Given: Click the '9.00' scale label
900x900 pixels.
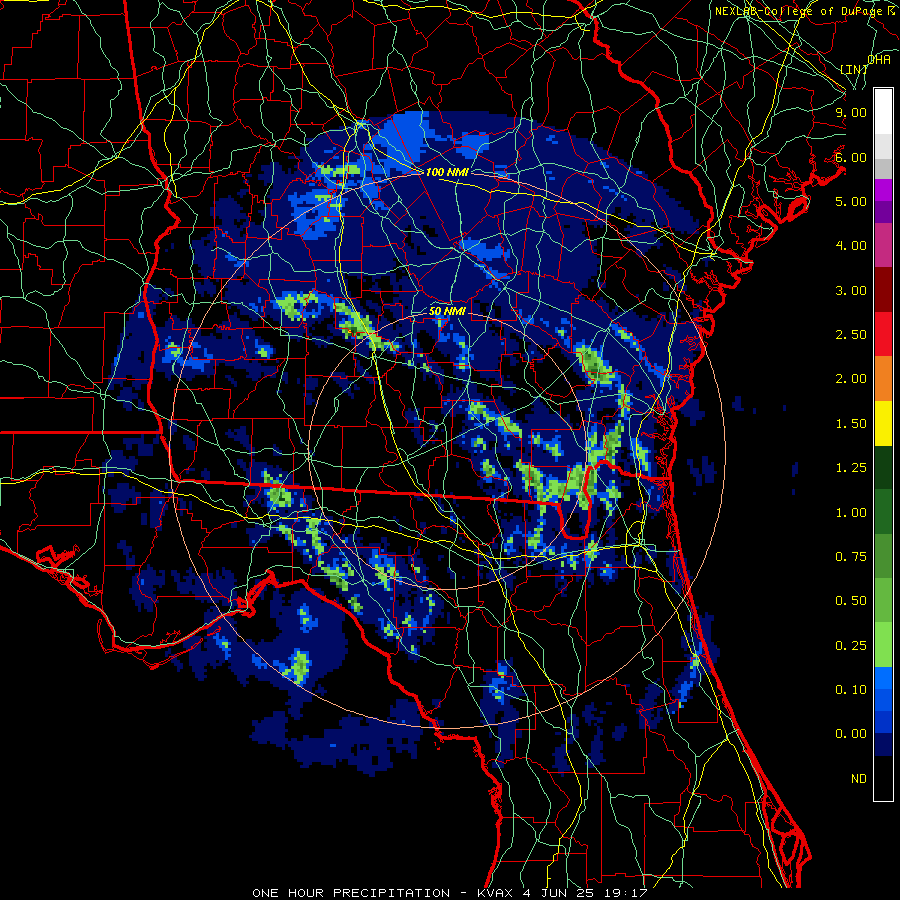Looking at the screenshot, I should [x=851, y=112].
